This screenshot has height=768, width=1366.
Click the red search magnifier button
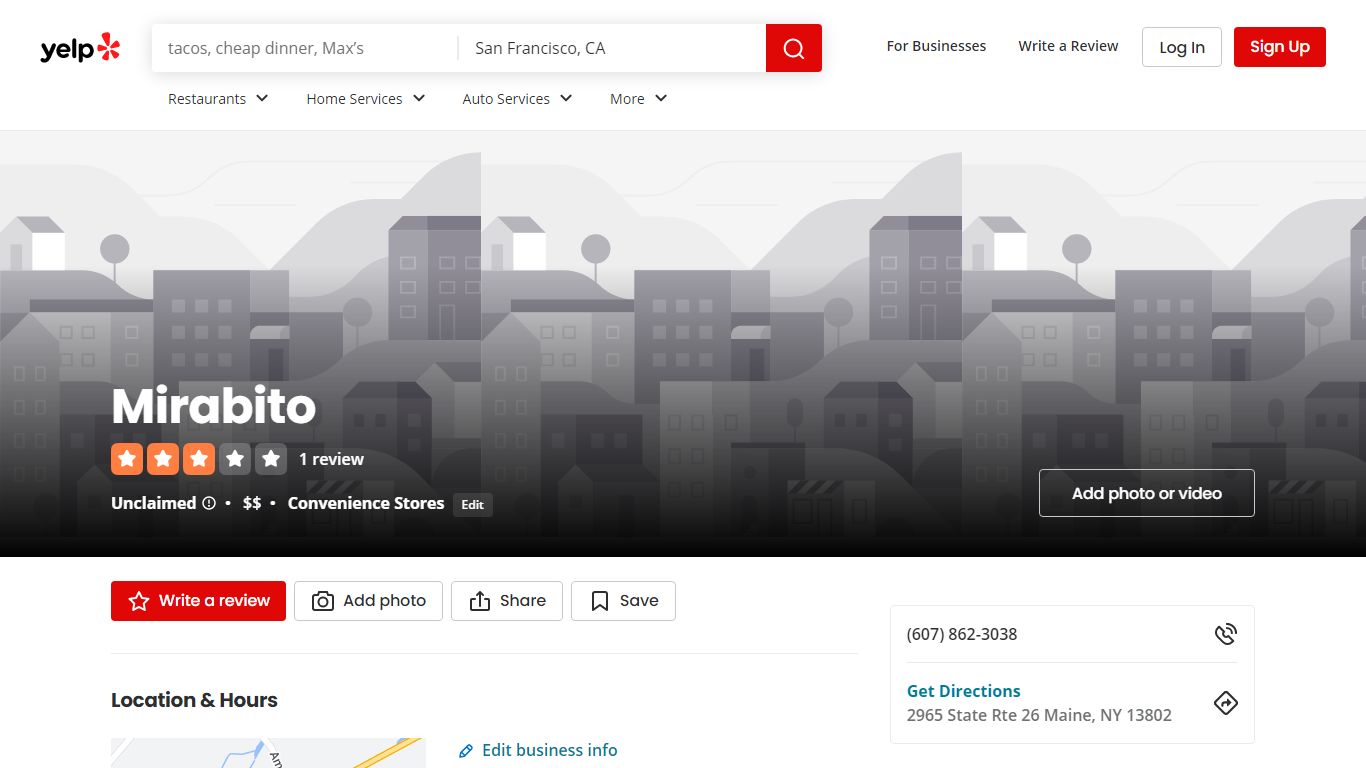794,48
